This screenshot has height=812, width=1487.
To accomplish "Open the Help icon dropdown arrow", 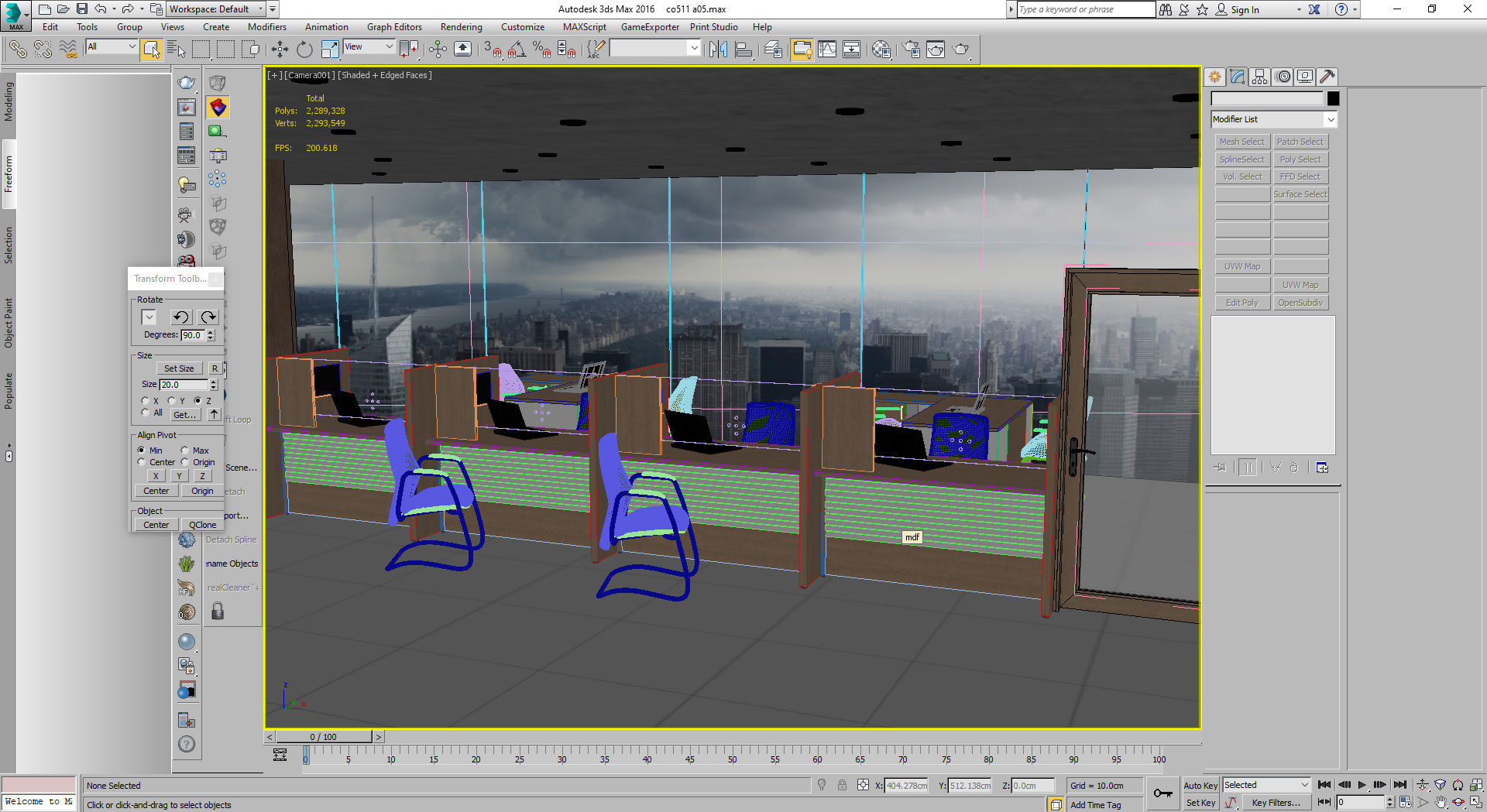I will click(x=1355, y=9).
